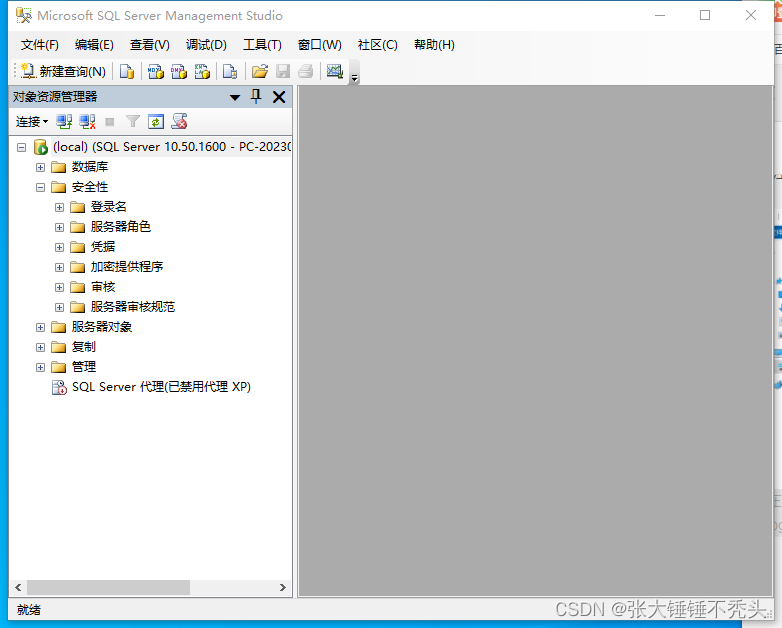Select the 加密提供程序 tree item
Viewport: 782px width, 628px height.
pyautogui.click(x=127, y=267)
